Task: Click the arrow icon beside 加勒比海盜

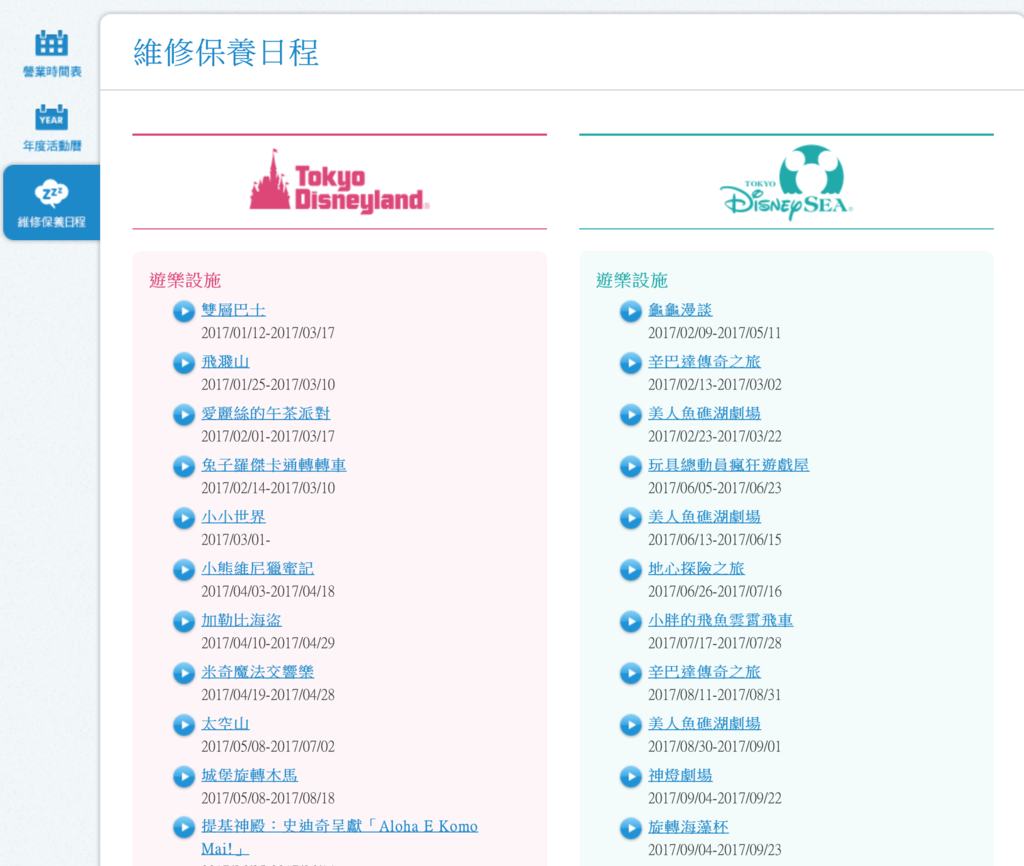Action: pos(184,621)
